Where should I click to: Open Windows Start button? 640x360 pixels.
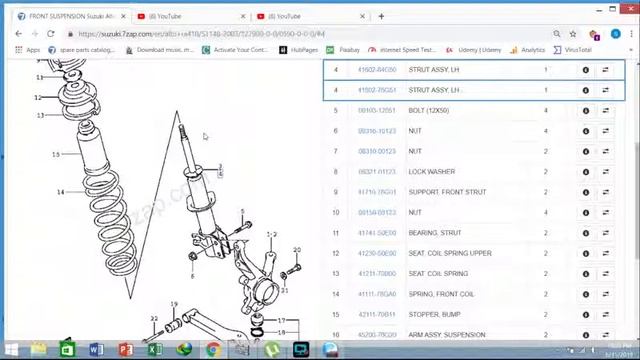[12, 350]
